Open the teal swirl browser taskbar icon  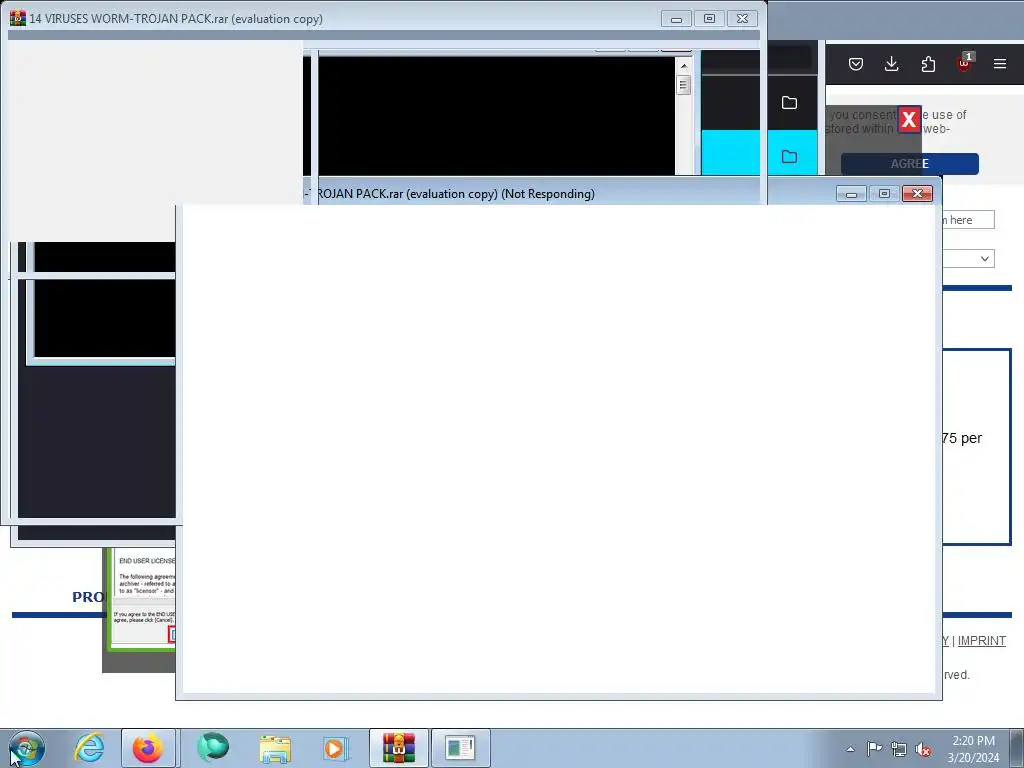coord(213,748)
